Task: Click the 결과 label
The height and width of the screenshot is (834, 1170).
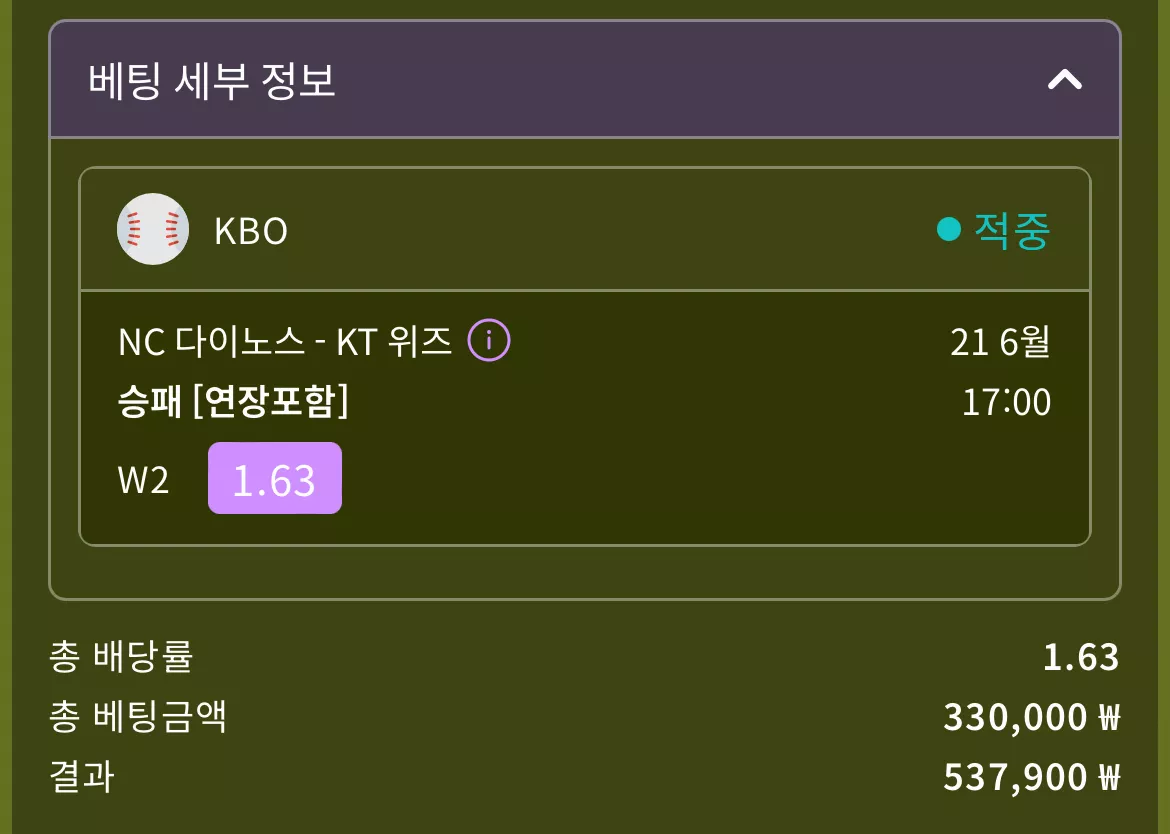Action: 82,777
